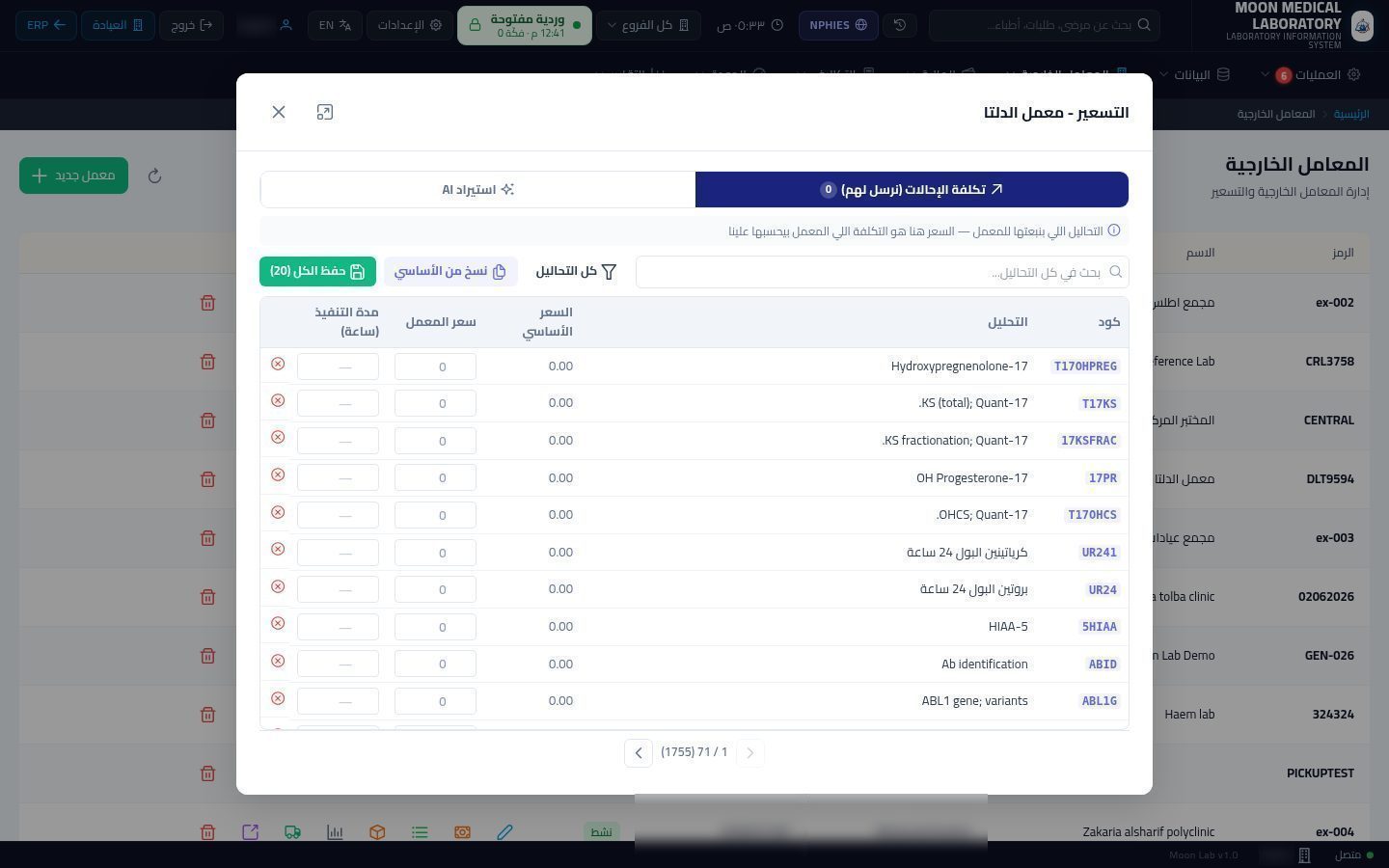1389x868 pixels.
Task: Remove the ABID row
Action: coord(278,661)
